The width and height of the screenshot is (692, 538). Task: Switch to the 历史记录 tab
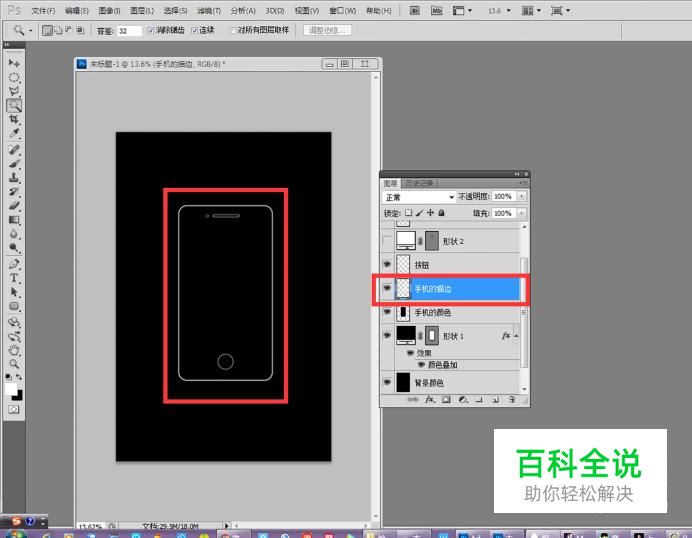coord(419,183)
